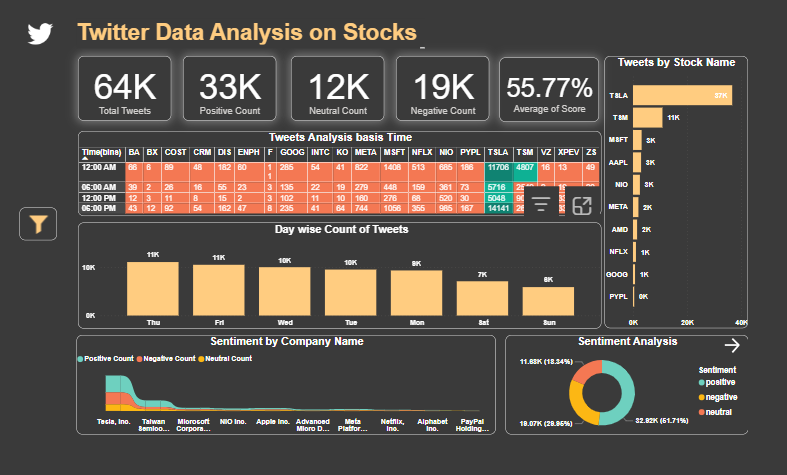787x475 pixels.
Task: Toggle Neutral Count legend item
Action: tap(230, 358)
